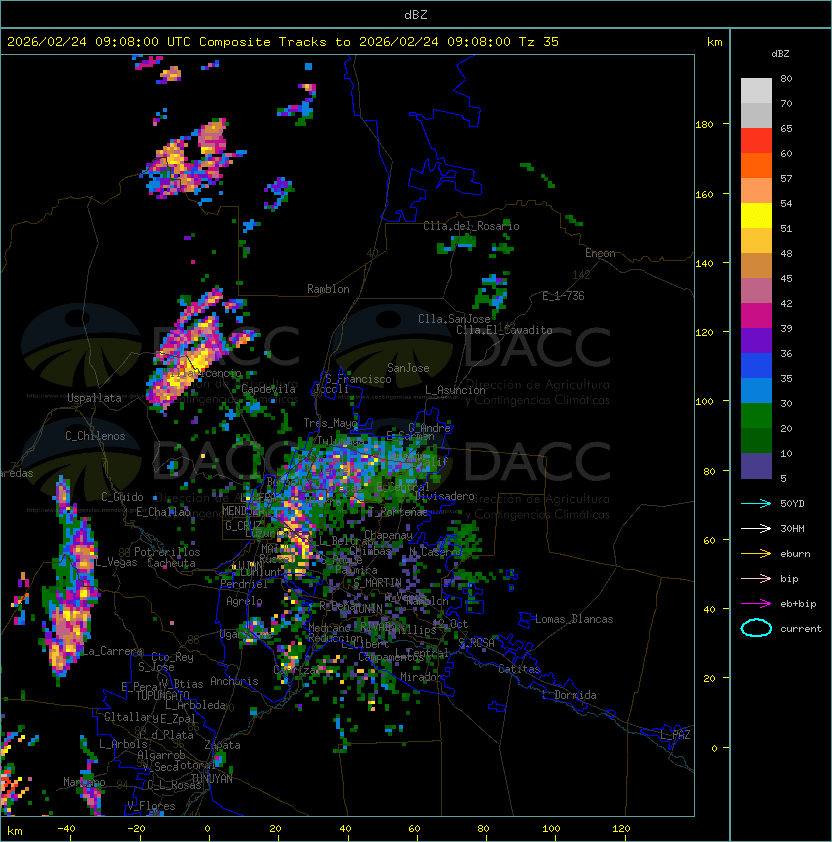The height and width of the screenshot is (842, 832).
Task: Pick the purple swatch in dBZ scale
Action: tap(756, 341)
